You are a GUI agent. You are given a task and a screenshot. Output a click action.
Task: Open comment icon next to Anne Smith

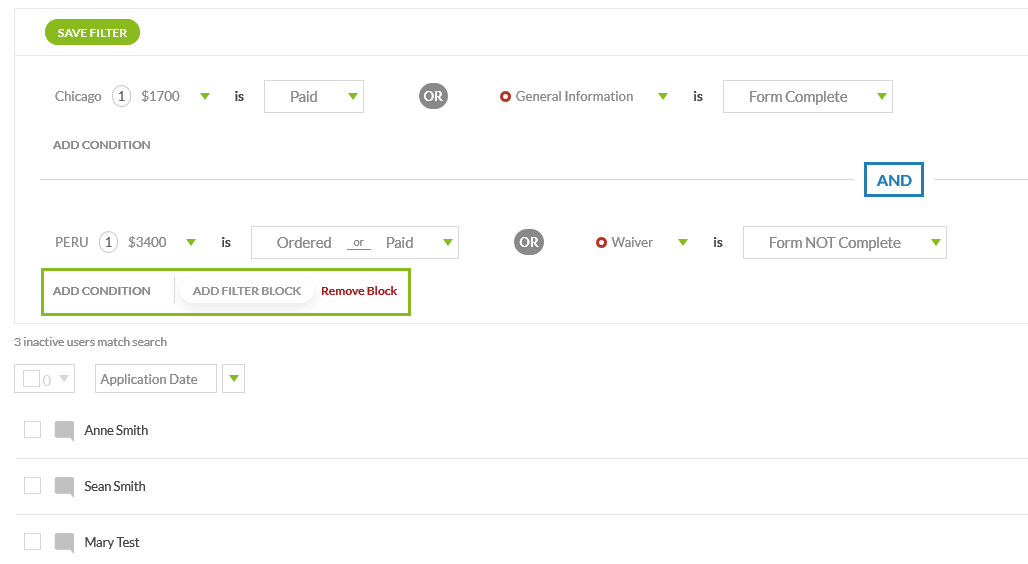tap(64, 431)
